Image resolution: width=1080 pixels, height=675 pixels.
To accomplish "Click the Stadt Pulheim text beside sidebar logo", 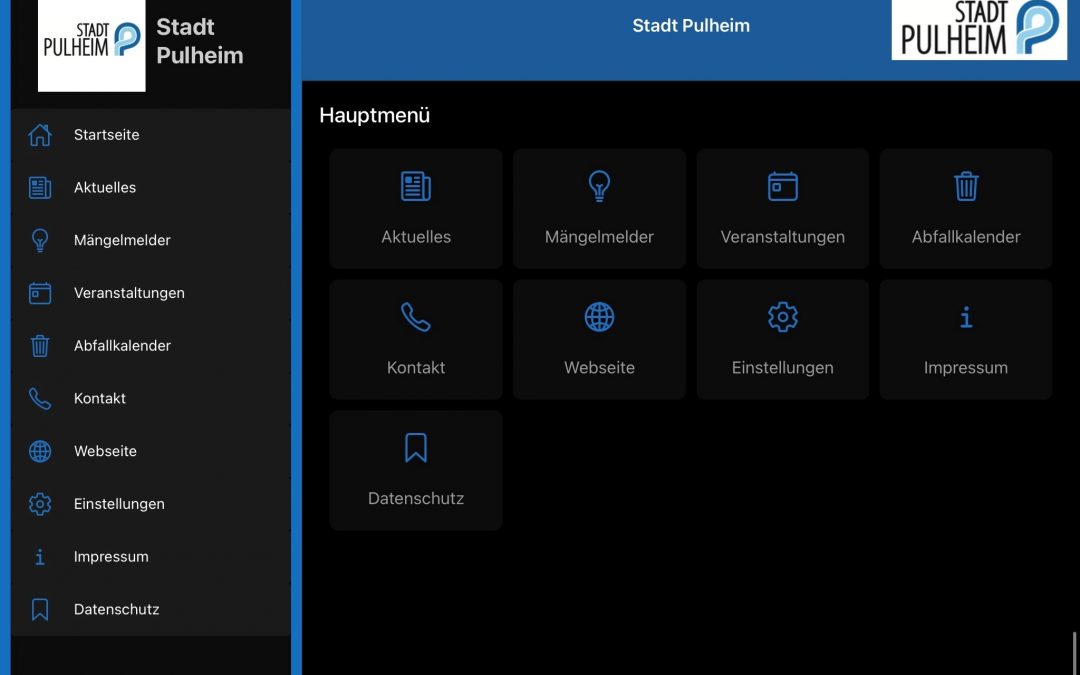I will coord(200,41).
